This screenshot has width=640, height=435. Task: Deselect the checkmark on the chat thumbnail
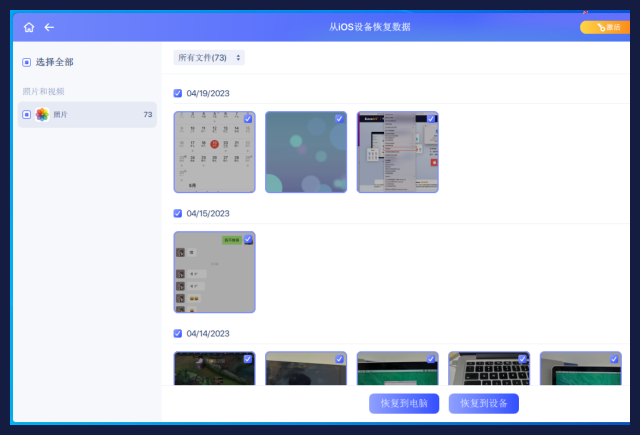coord(248,240)
